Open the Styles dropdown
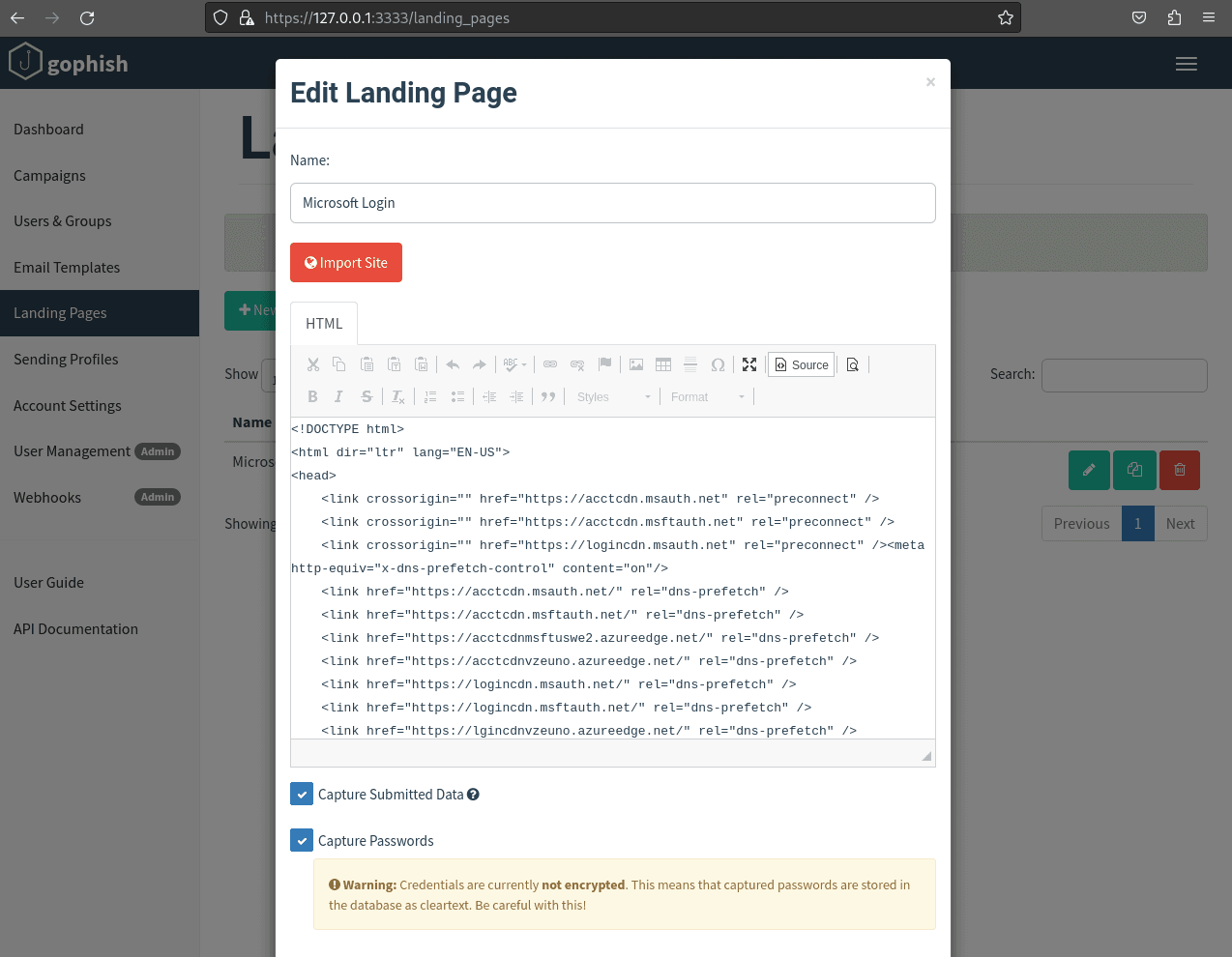1232x957 pixels. (613, 396)
